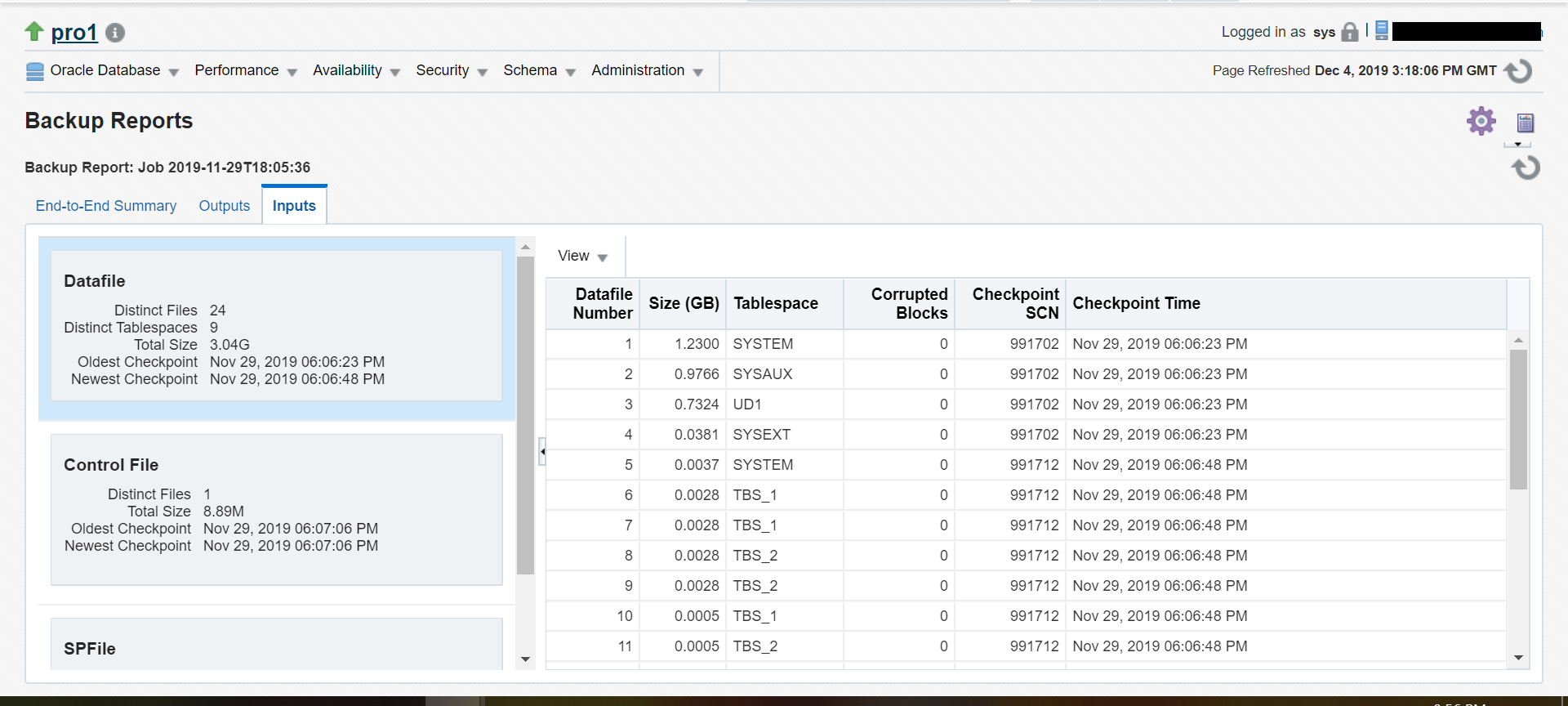Switch to the Outputs tab
This screenshot has width=1568, height=706.
click(225, 206)
